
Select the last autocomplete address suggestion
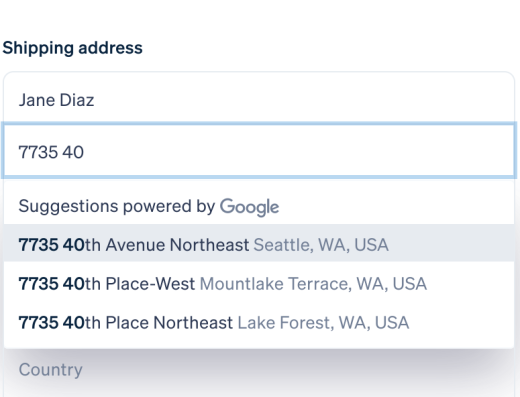pos(259,323)
